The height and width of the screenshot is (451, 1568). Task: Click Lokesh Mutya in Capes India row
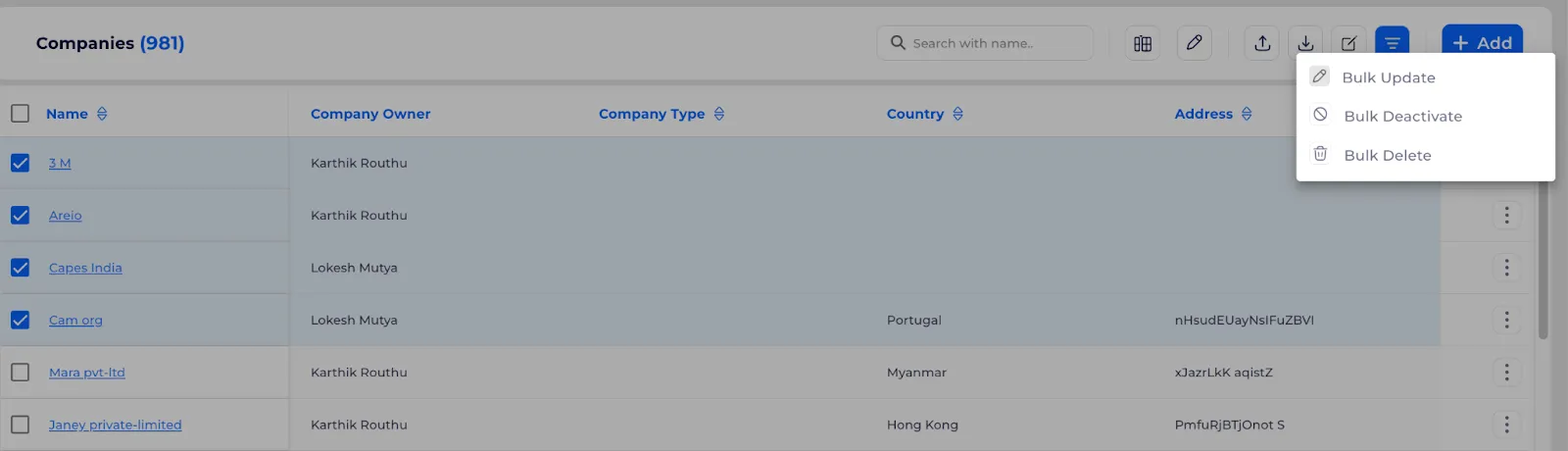(354, 268)
